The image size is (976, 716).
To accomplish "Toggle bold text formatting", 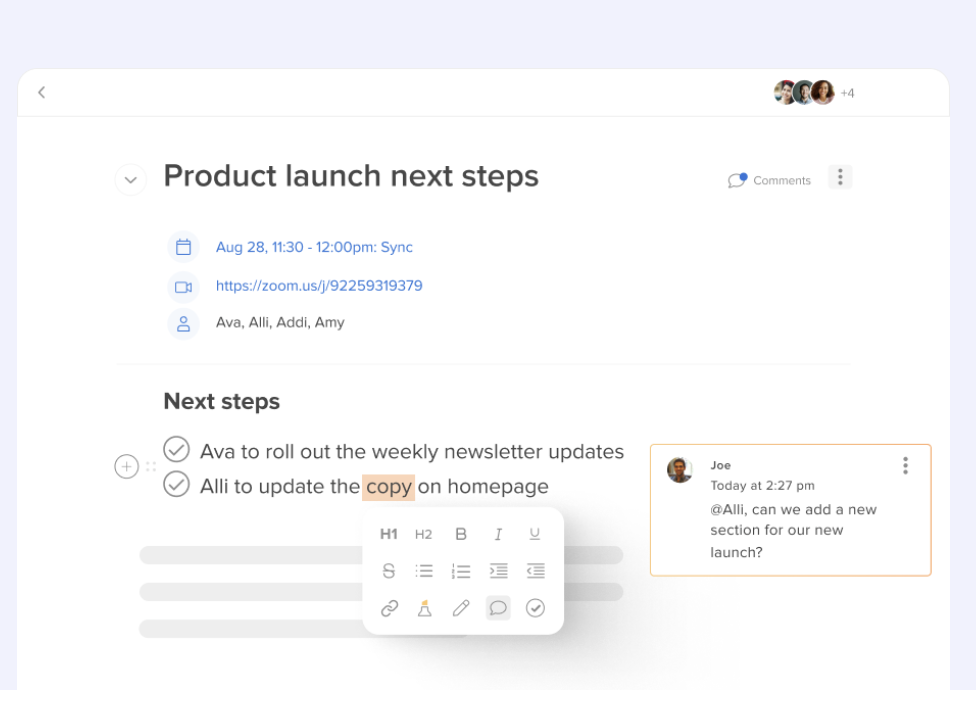I will point(460,533).
